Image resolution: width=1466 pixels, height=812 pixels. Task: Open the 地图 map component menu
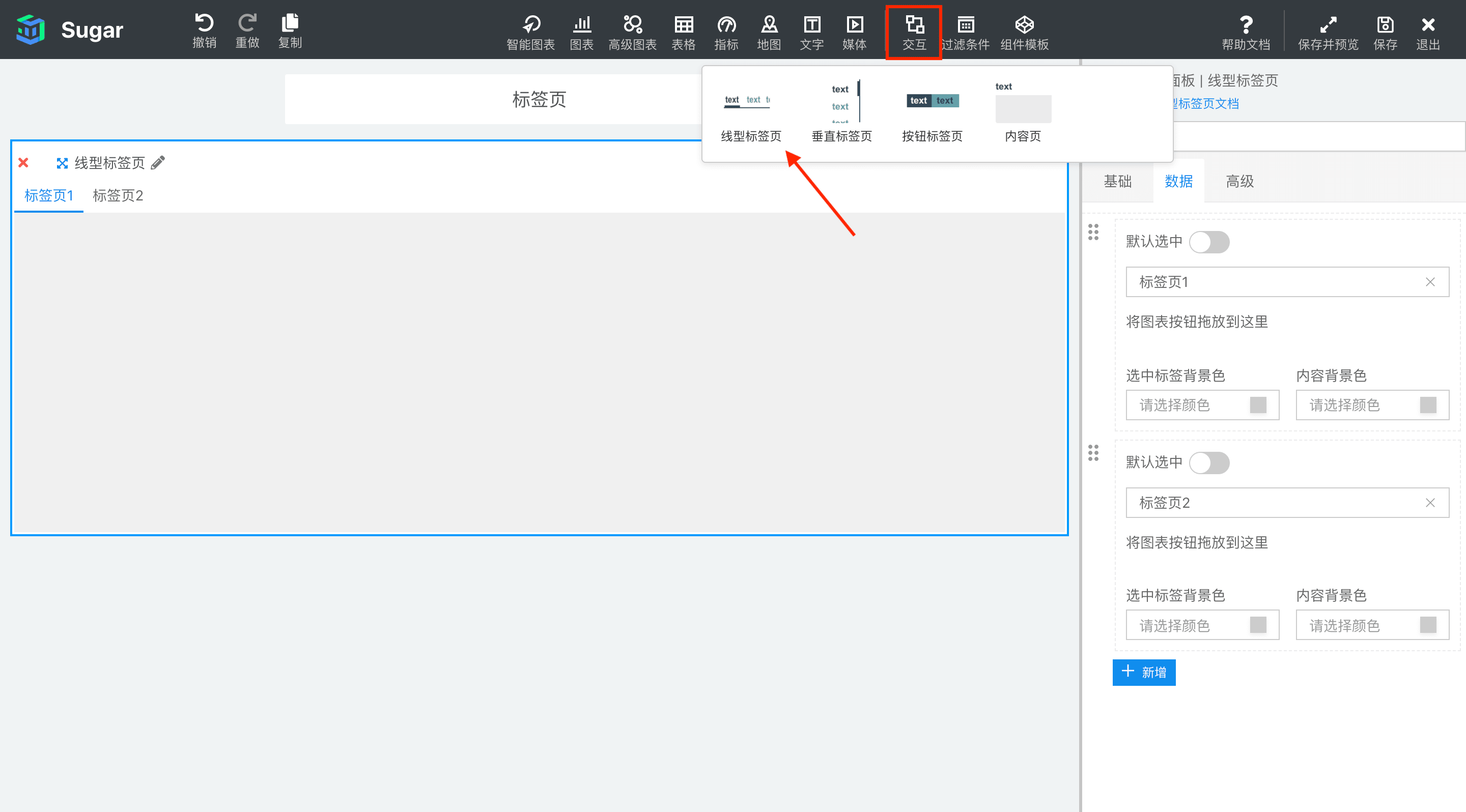click(x=769, y=25)
